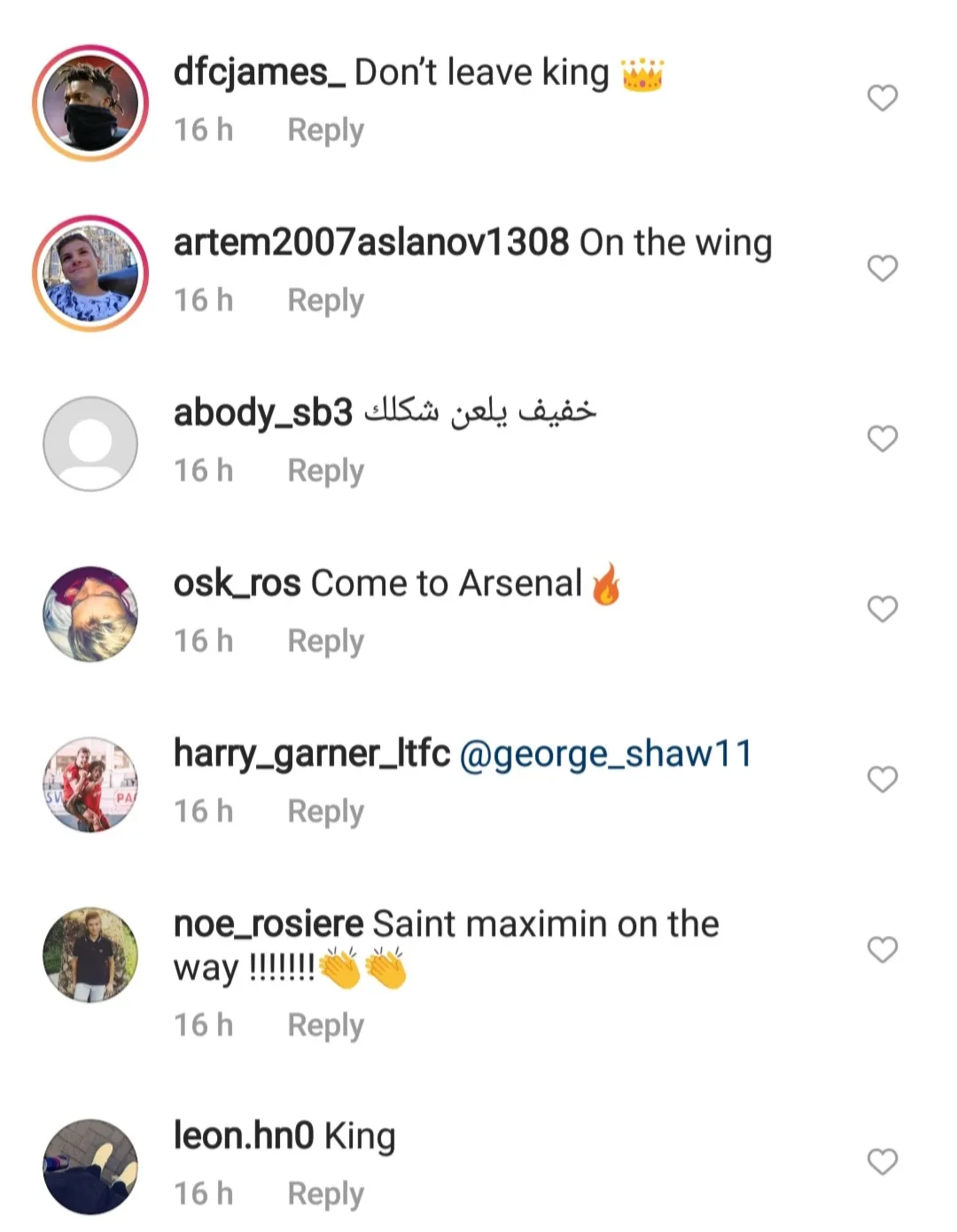
Task: View artem2007aslanov1308's story avatar
Action: coord(90,273)
